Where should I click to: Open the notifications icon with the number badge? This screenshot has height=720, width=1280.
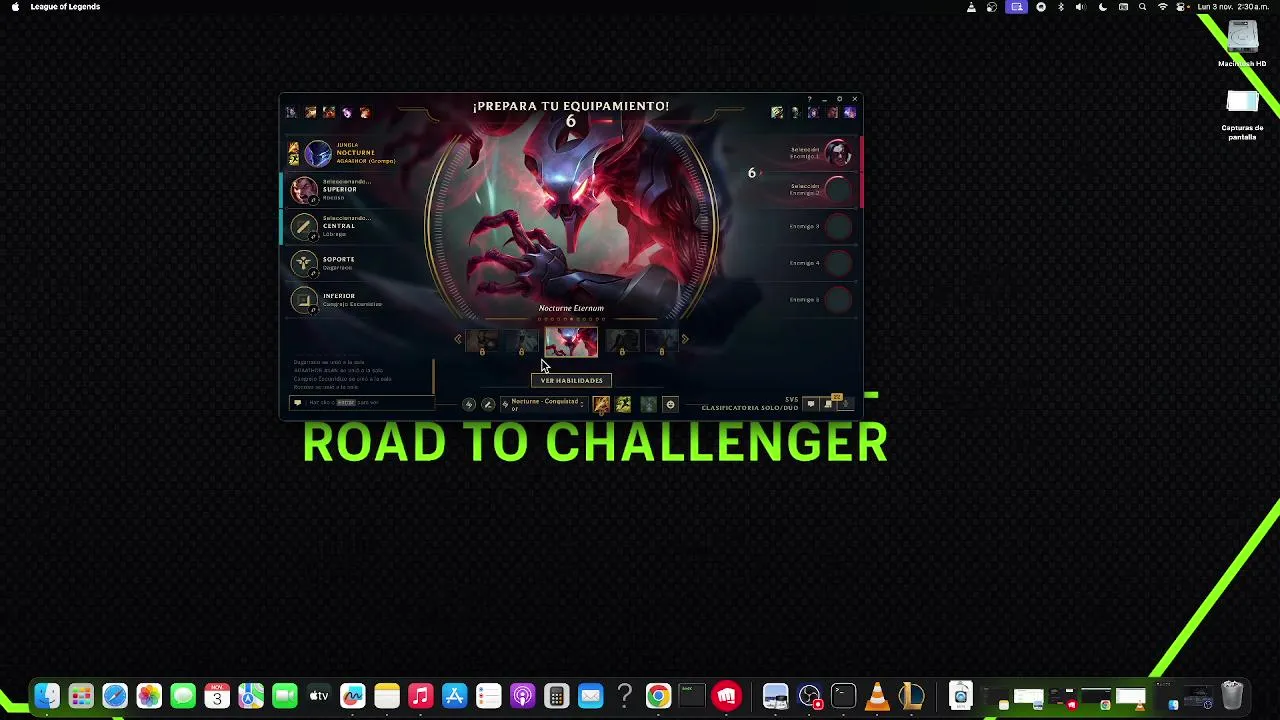click(829, 403)
